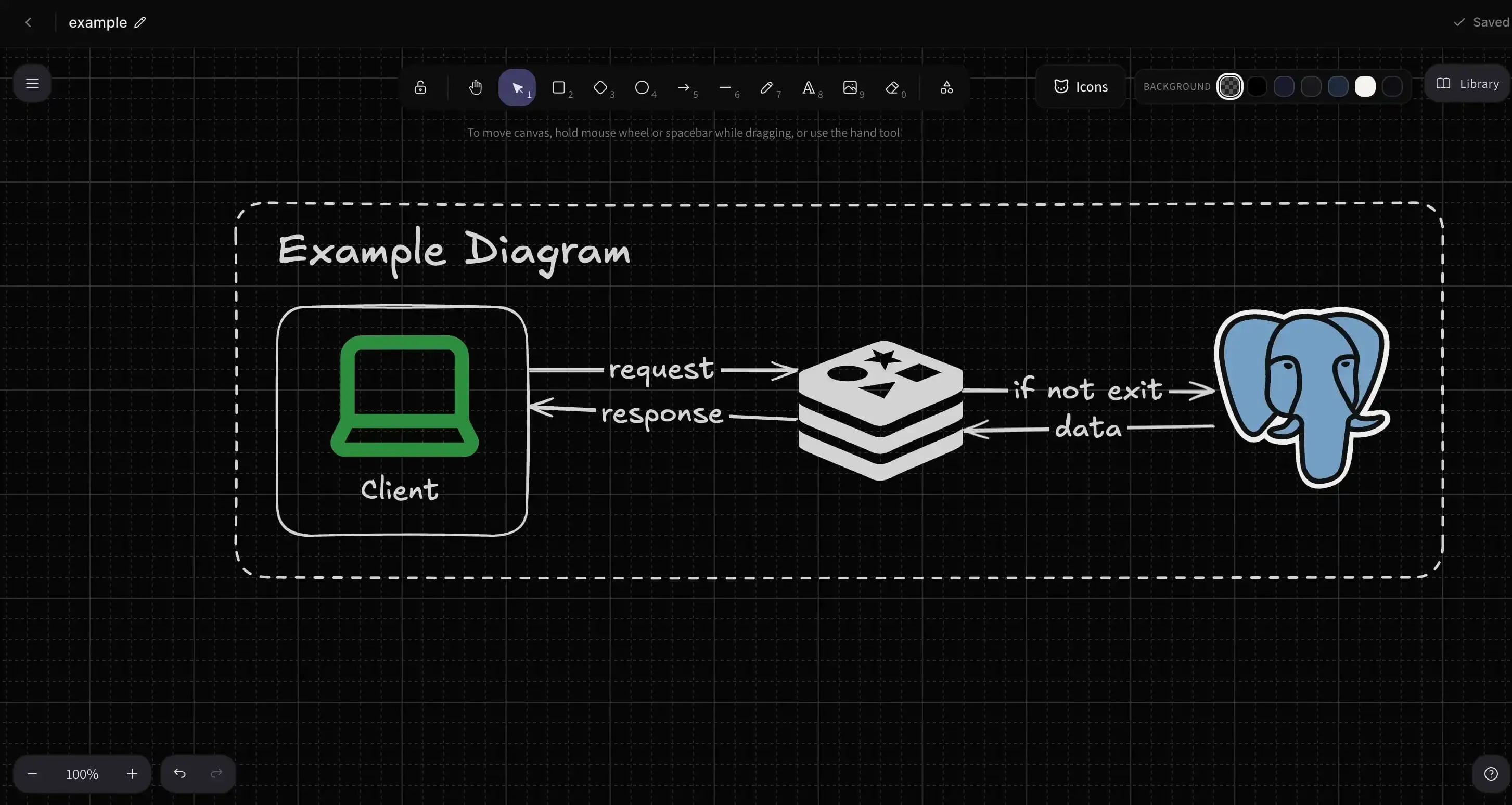The width and height of the screenshot is (1512, 805).
Task: Open the hamburger main menu
Action: [32, 83]
